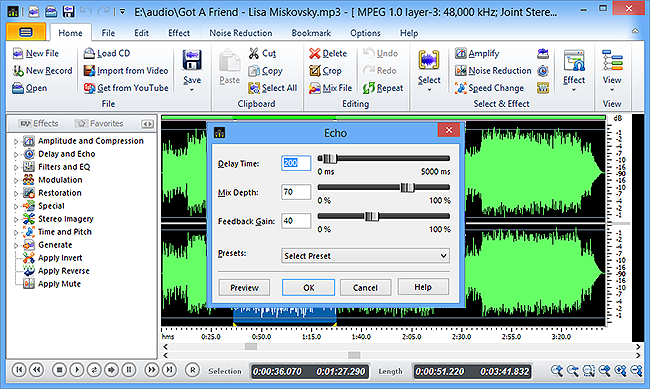650x389 pixels.
Task: Open the Bookmark ribbon tab
Action: point(311,33)
